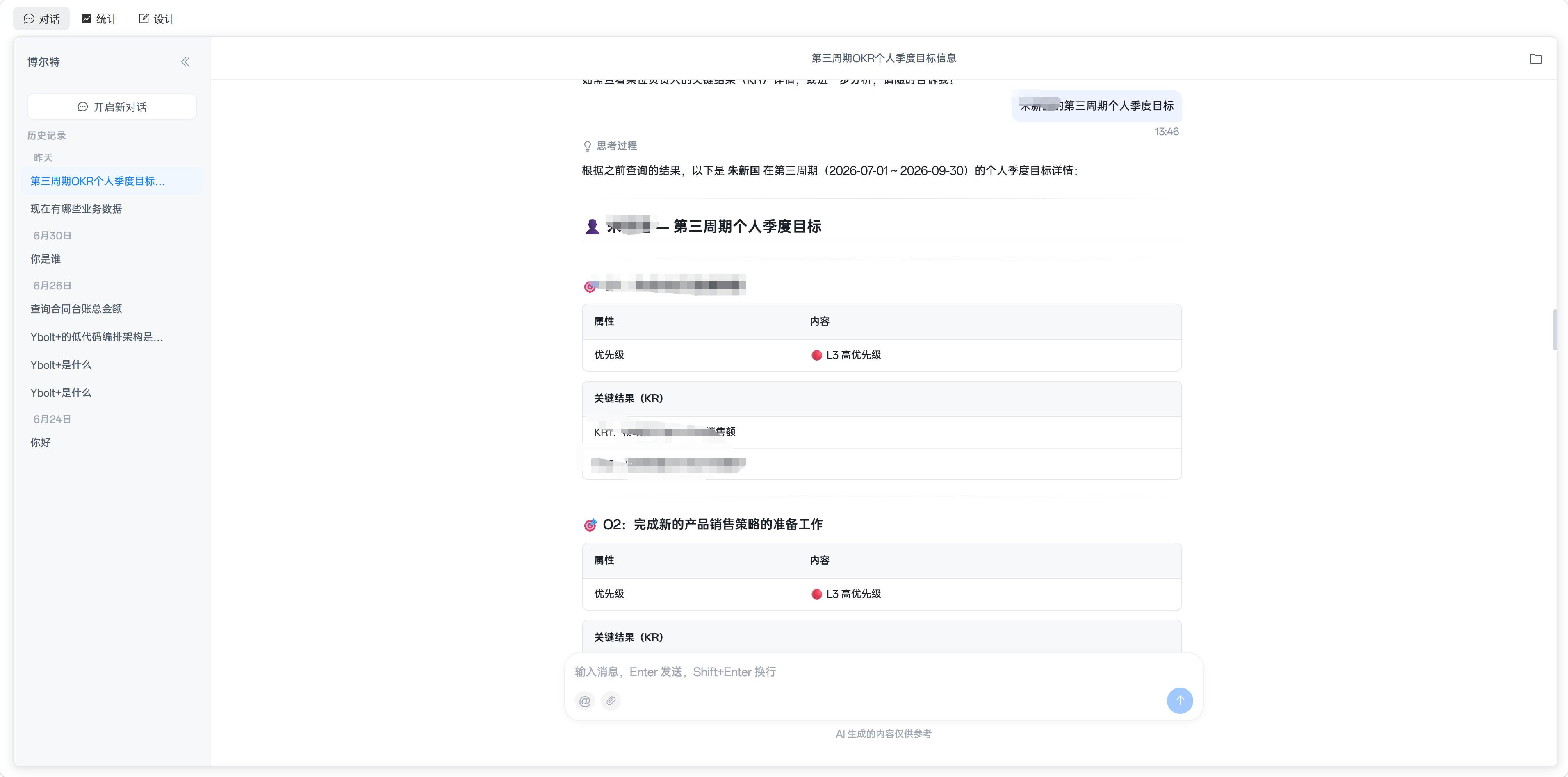Open the first Ybolt+是什么 history item
This screenshot has height=777, width=1568.
pyautogui.click(x=112, y=365)
